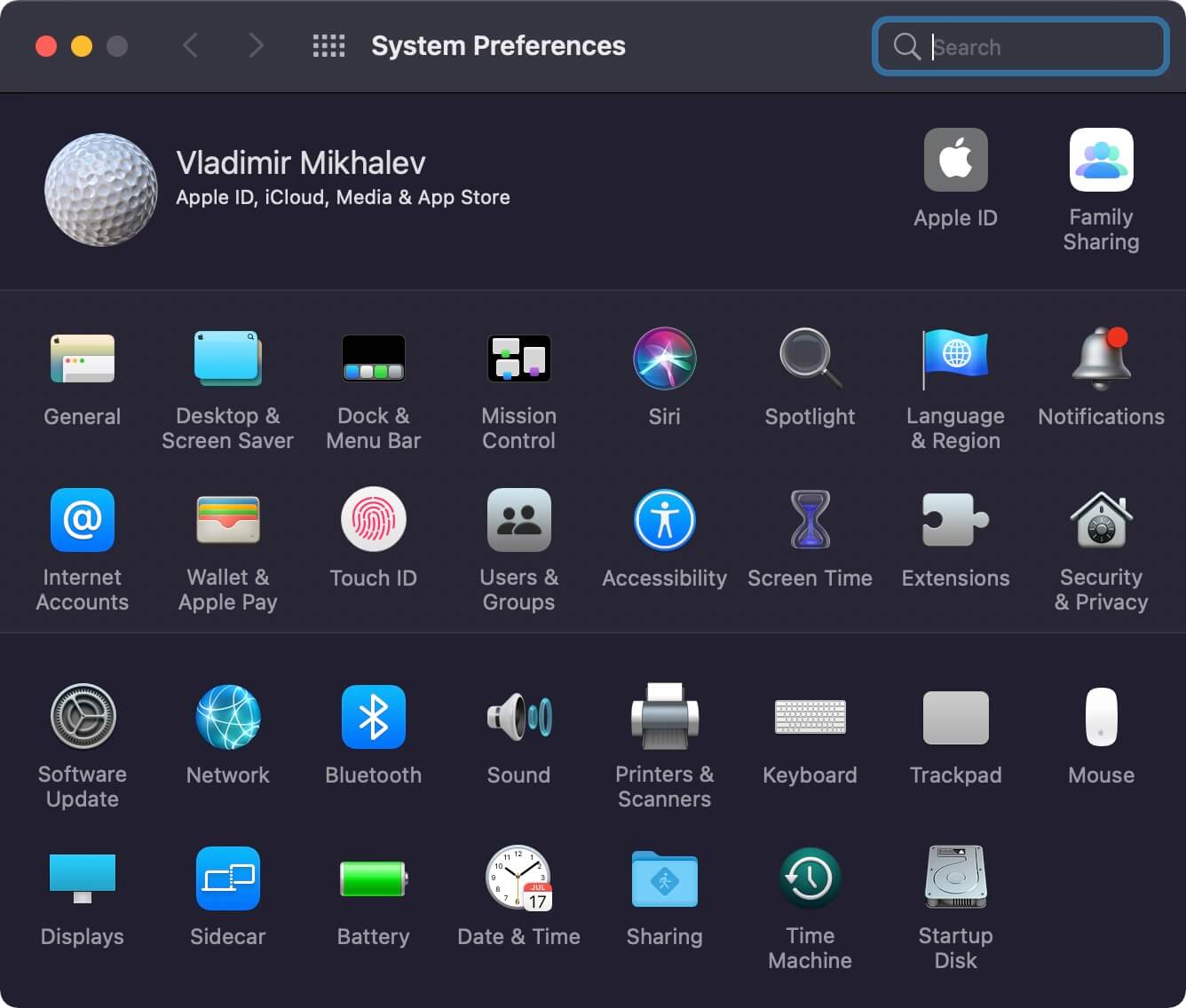Open Network preferences
Screen dimensions: 1186x1008
pyautogui.click(x=228, y=717)
